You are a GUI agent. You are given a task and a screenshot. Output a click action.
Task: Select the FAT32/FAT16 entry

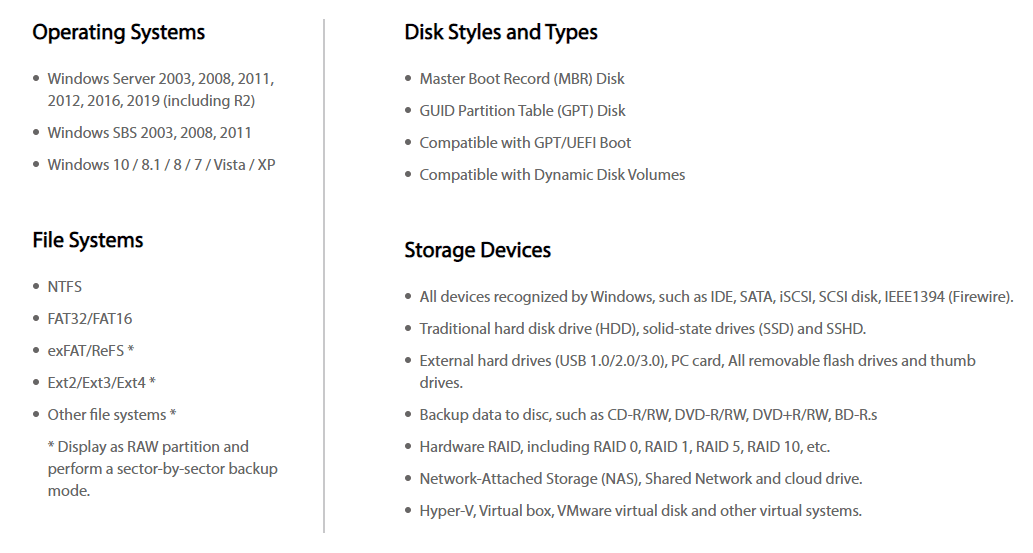point(90,319)
